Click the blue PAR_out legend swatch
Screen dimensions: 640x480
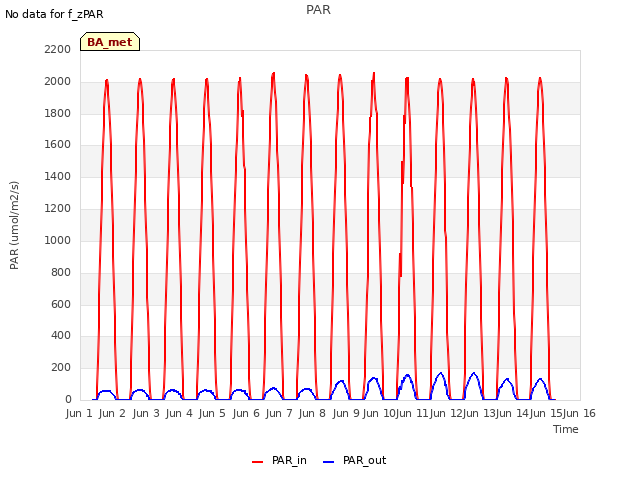coord(329,462)
